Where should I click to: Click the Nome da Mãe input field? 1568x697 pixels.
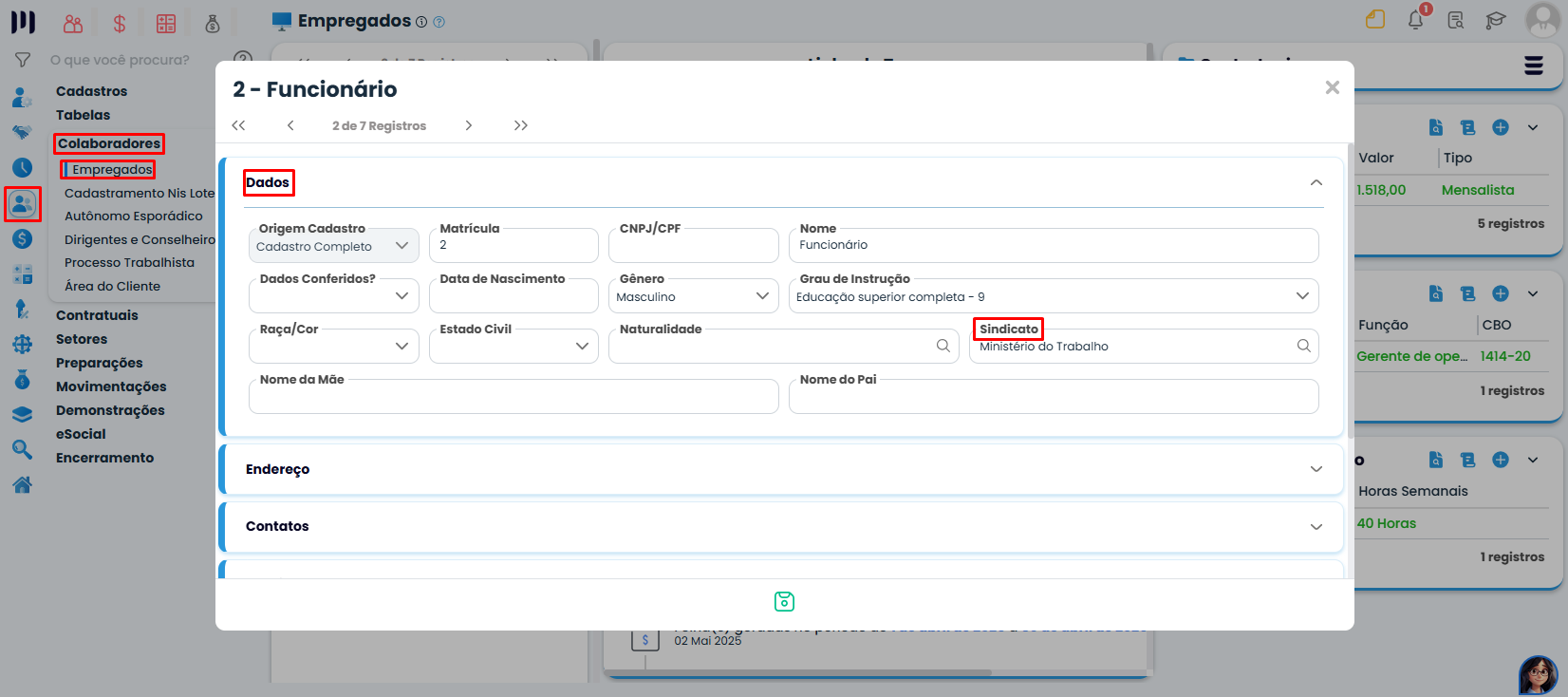(x=513, y=399)
